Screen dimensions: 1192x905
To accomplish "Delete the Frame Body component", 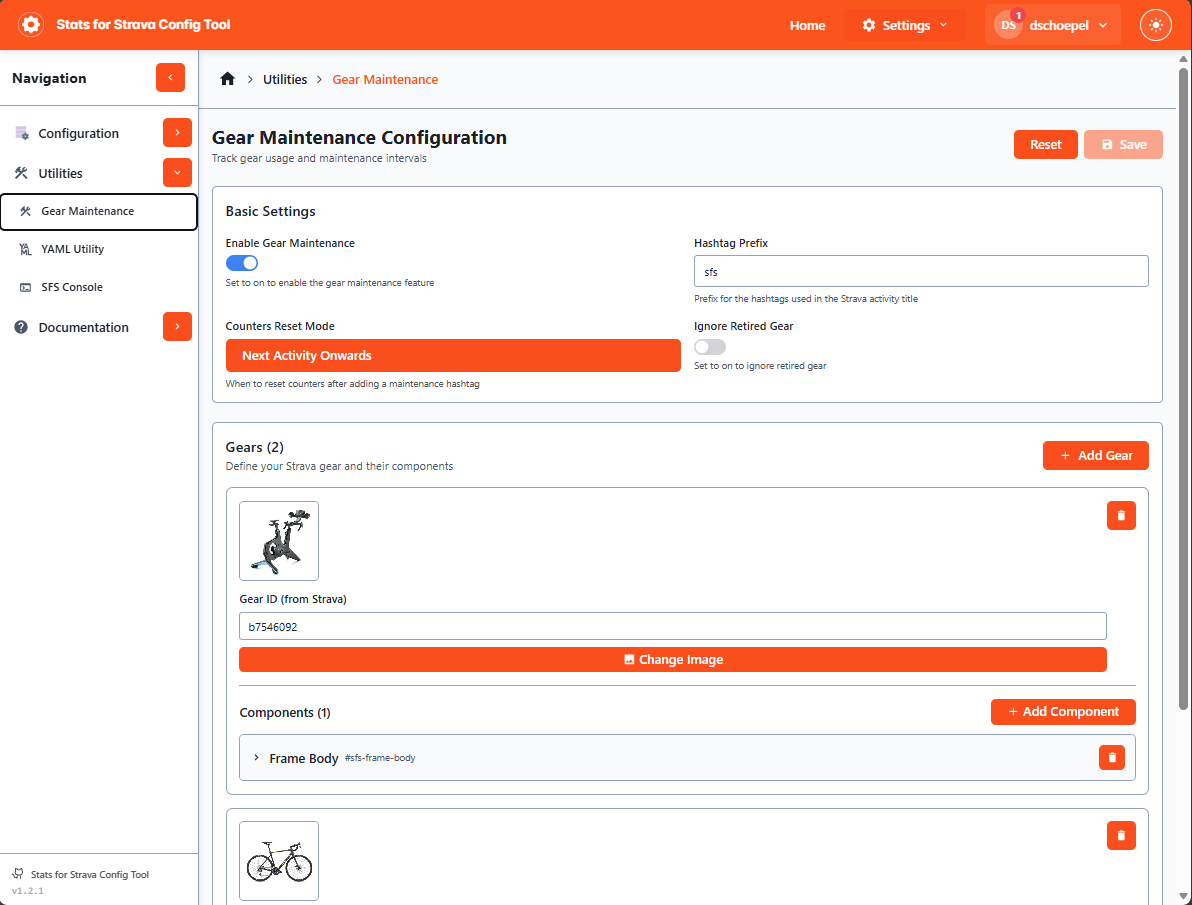I will click(x=1111, y=758).
